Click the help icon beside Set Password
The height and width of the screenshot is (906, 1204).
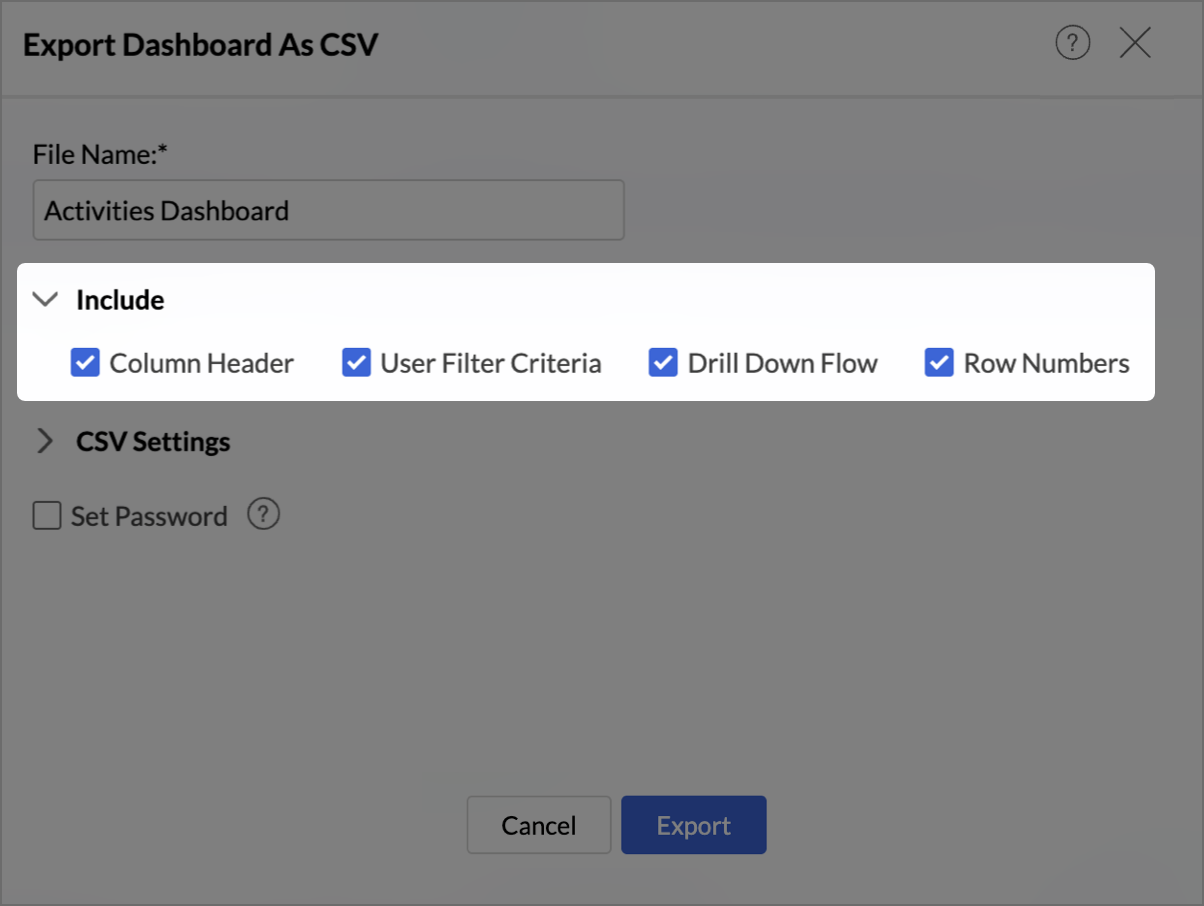point(263,515)
